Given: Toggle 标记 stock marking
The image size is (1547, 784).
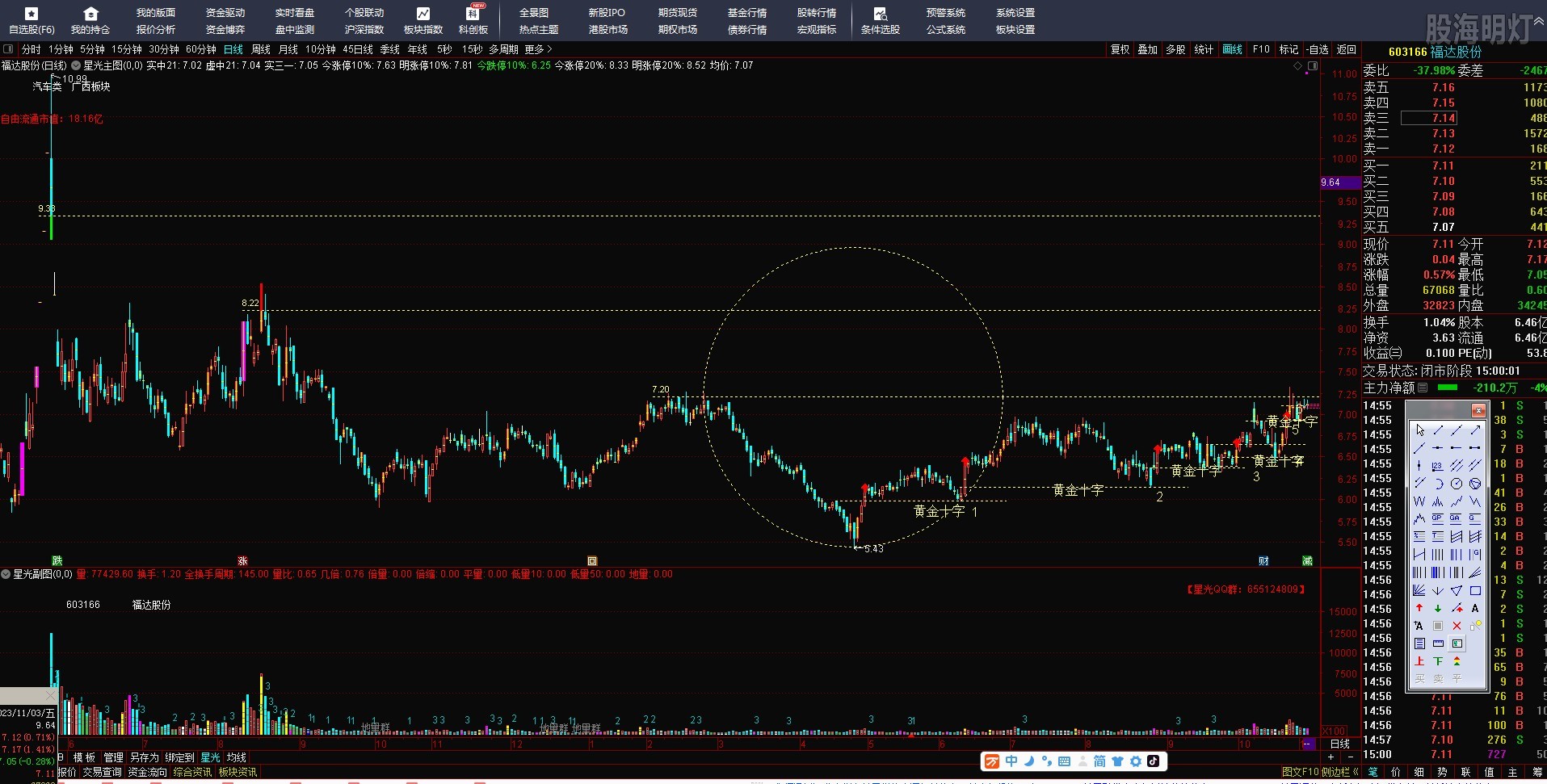Looking at the screenshot, I should point(1288,49).
